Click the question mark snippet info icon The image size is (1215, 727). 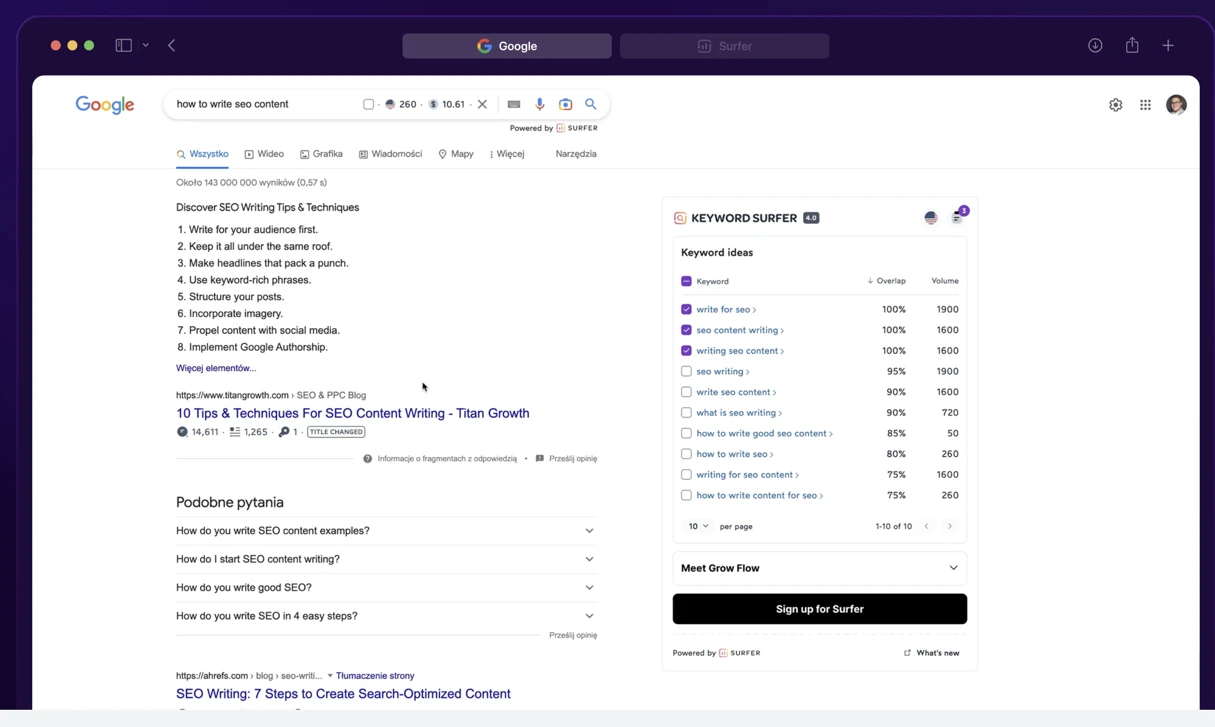tap(368, 459)
